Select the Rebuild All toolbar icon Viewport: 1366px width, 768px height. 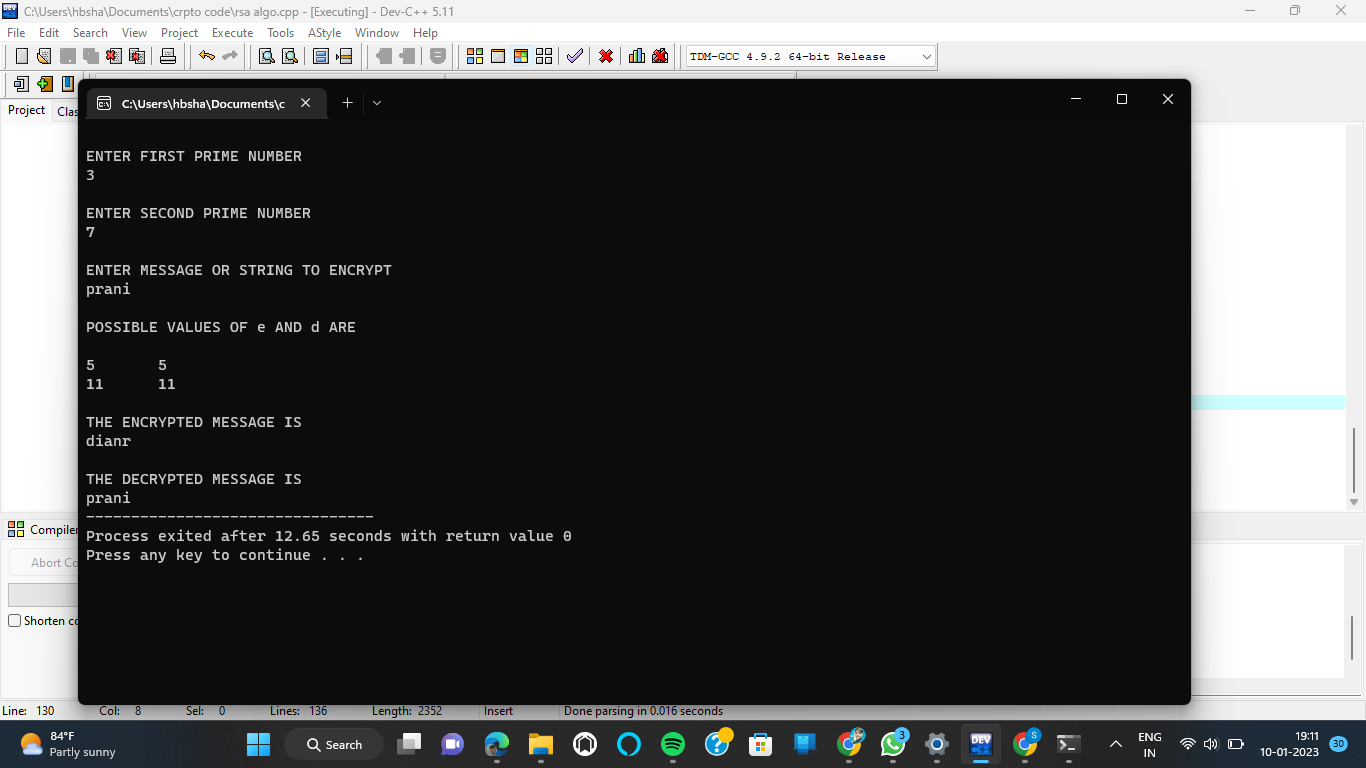(543, 56)
